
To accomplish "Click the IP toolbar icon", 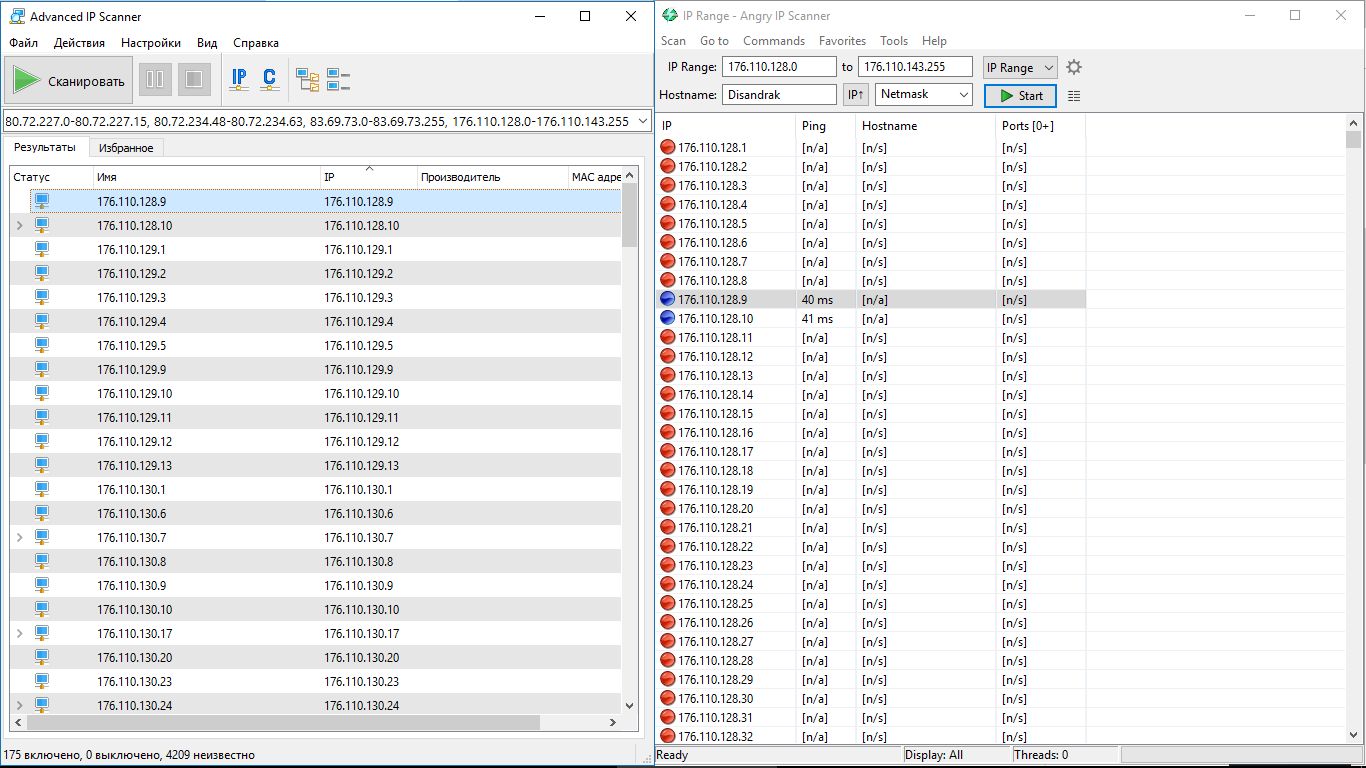I will coord(239,80).
